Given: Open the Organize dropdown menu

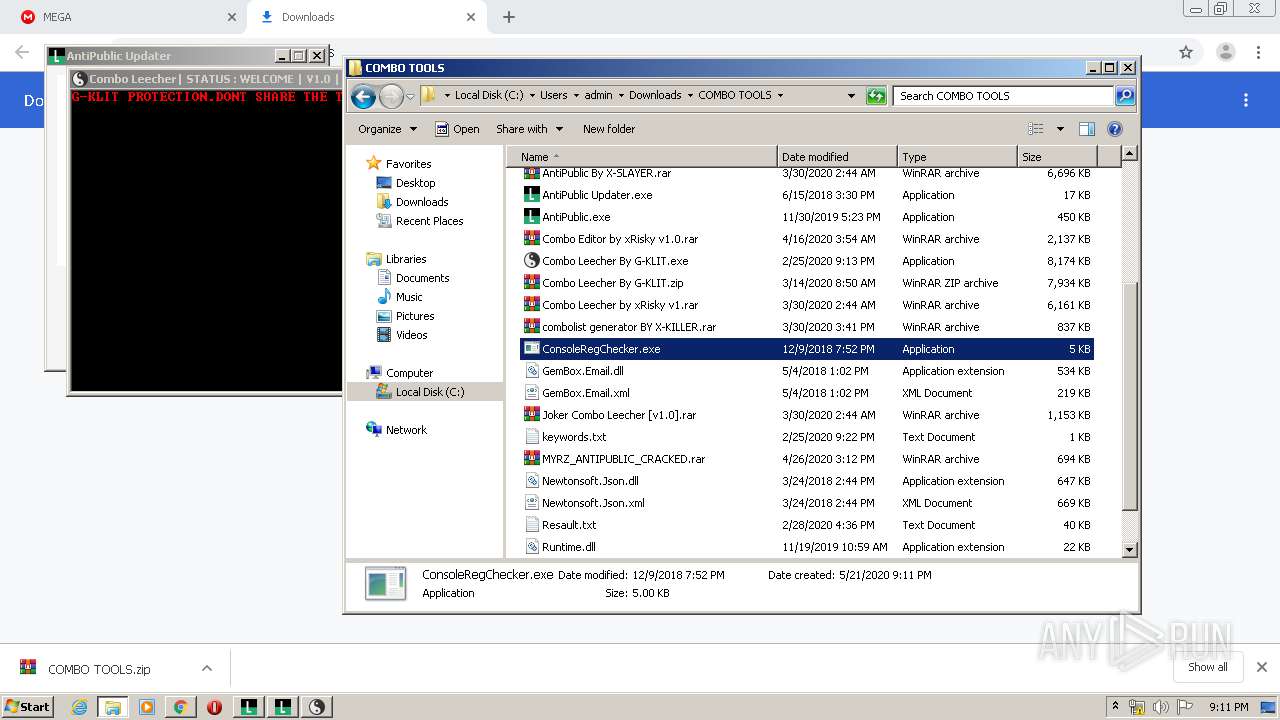Looking at the screenshot, I should pos(387,129).
